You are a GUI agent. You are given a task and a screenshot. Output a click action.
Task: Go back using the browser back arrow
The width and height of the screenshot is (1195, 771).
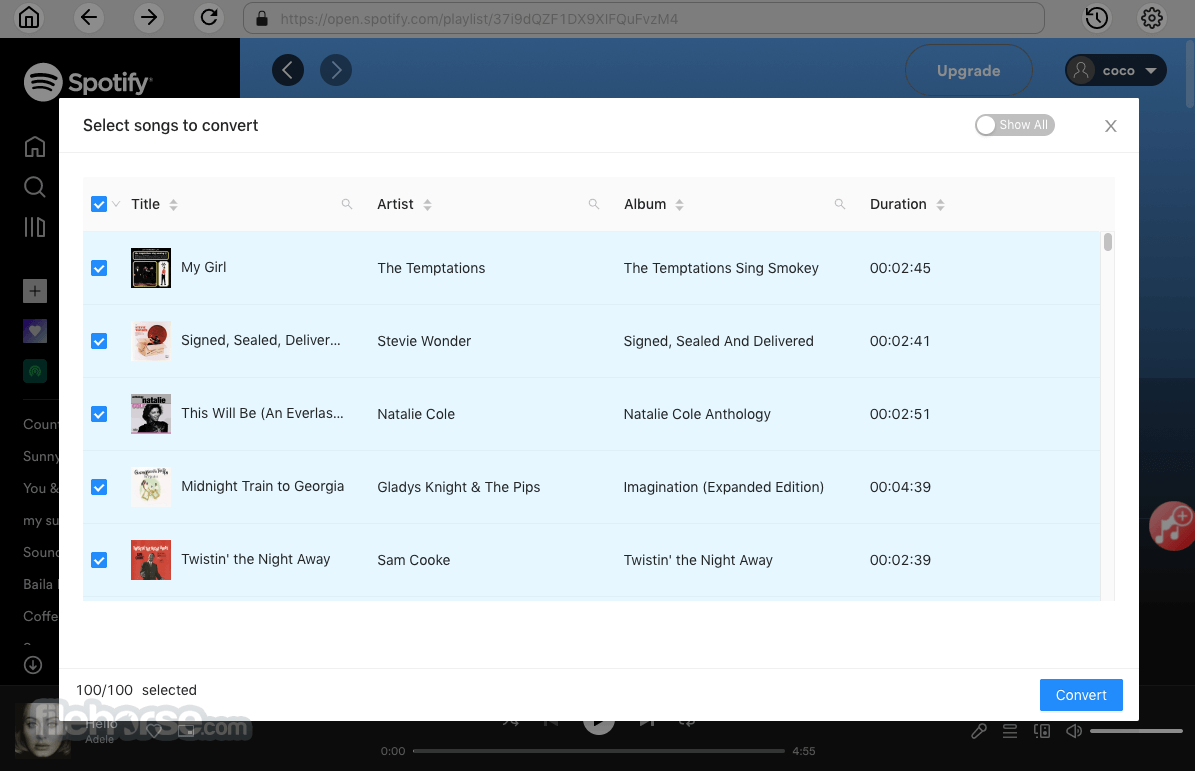pyautogui.click(x=89, y=18)
